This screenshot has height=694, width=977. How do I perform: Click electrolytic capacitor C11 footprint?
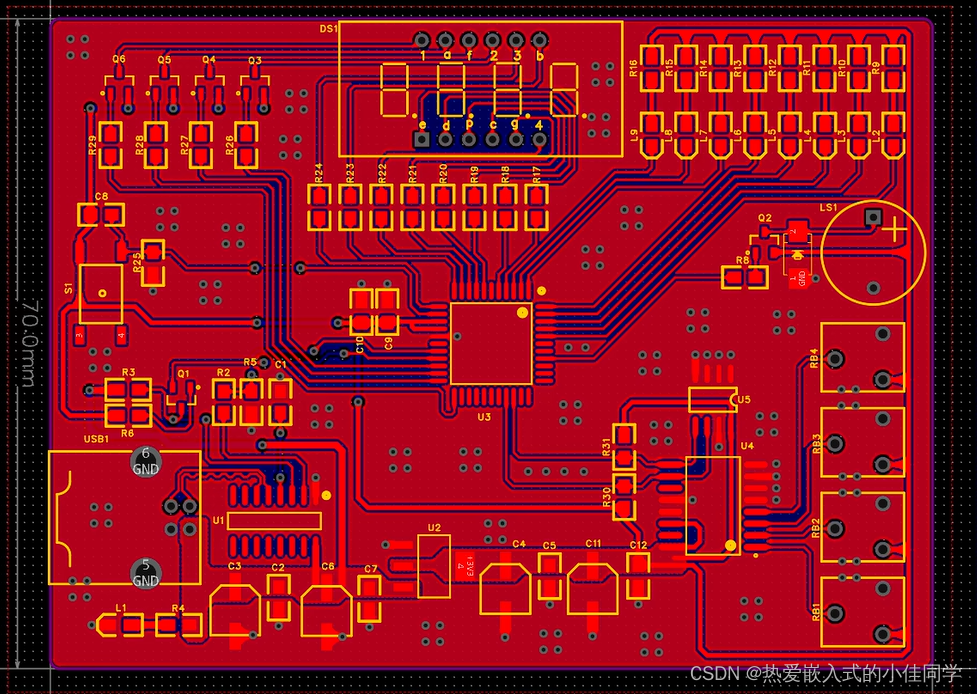[593, 592]
